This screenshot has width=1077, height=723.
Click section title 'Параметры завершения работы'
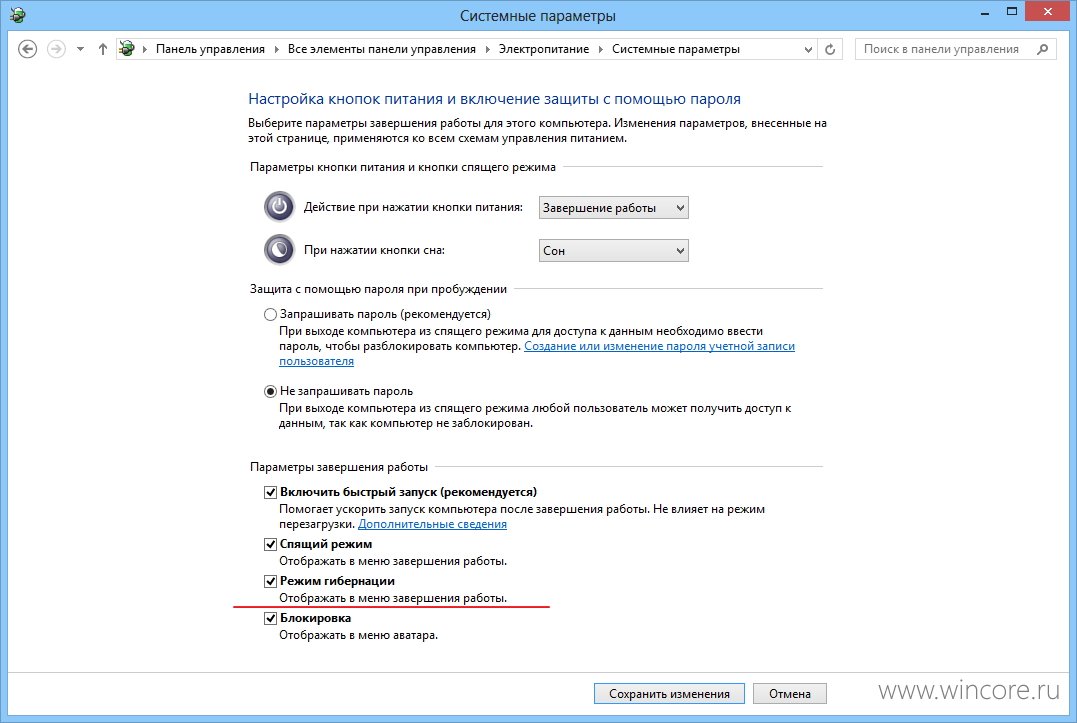tap(339, 467)
